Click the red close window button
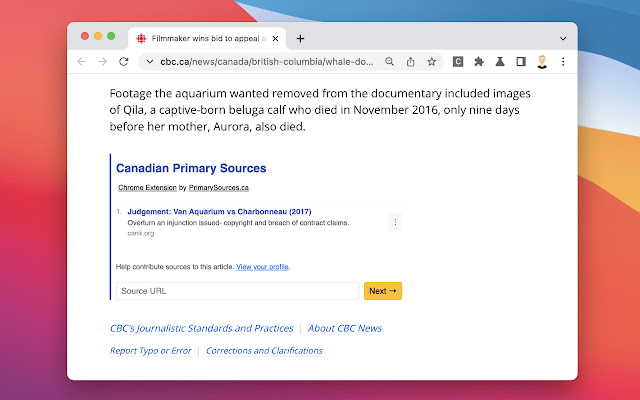This screenshot has width=640, height=400. point(85,36)
